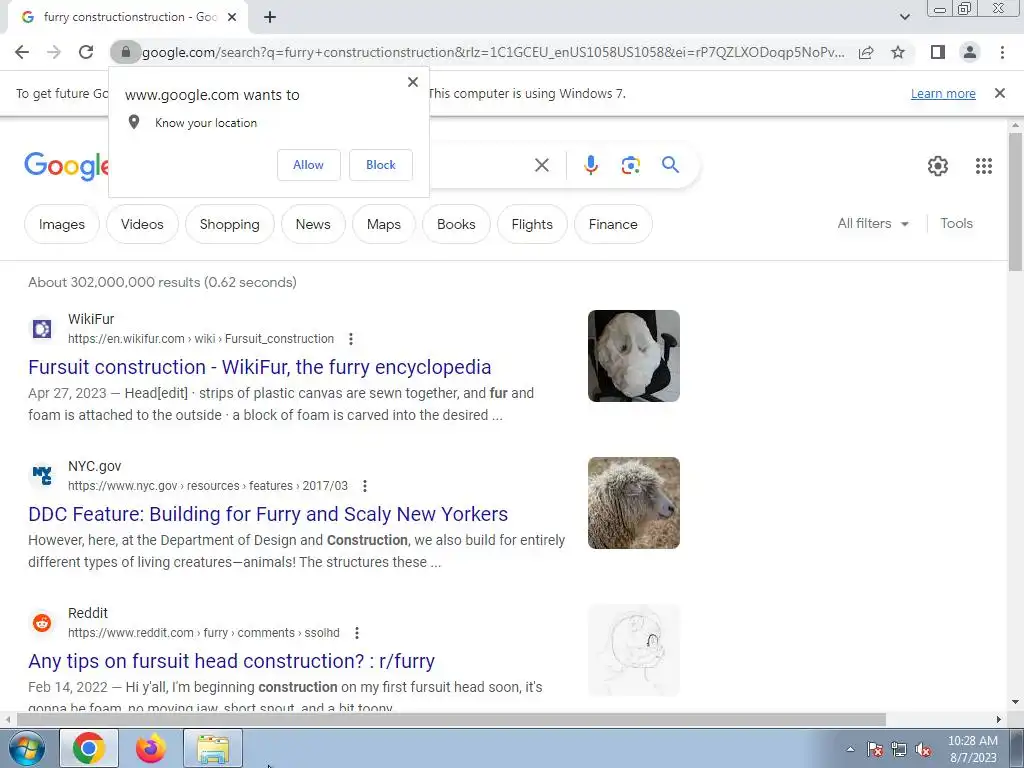This screenshot has width=1024, height=768.
Task: Open the search Tools options
Action: click(x=956, y=223)
